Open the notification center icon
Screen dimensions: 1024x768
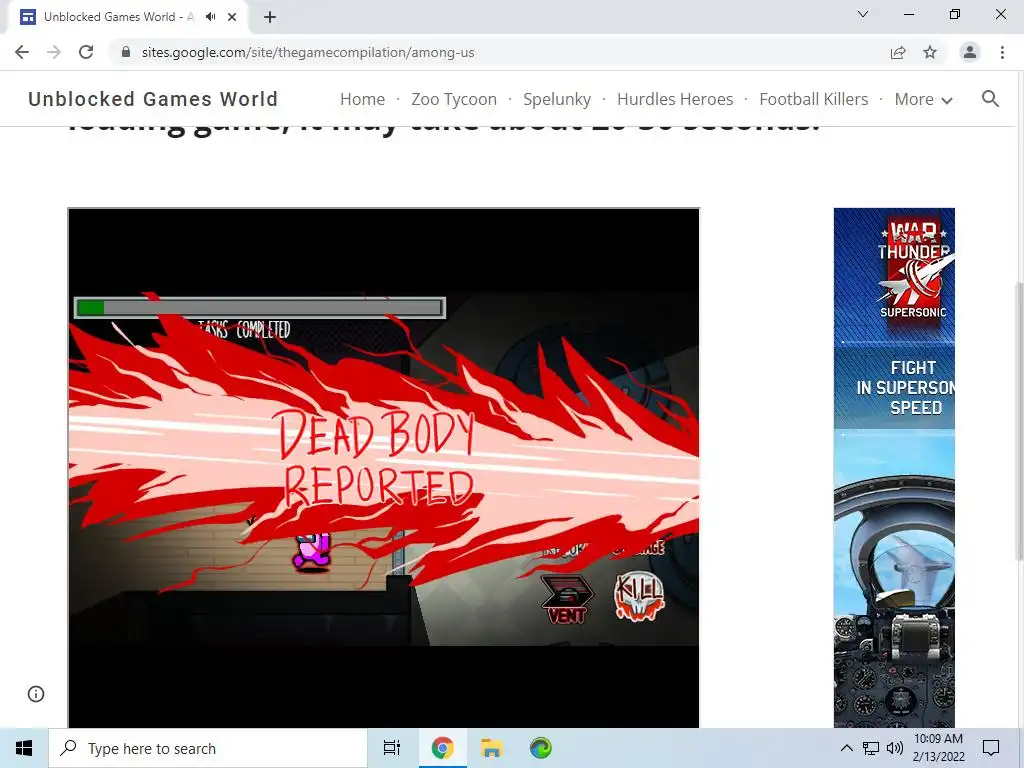point(991,748)
